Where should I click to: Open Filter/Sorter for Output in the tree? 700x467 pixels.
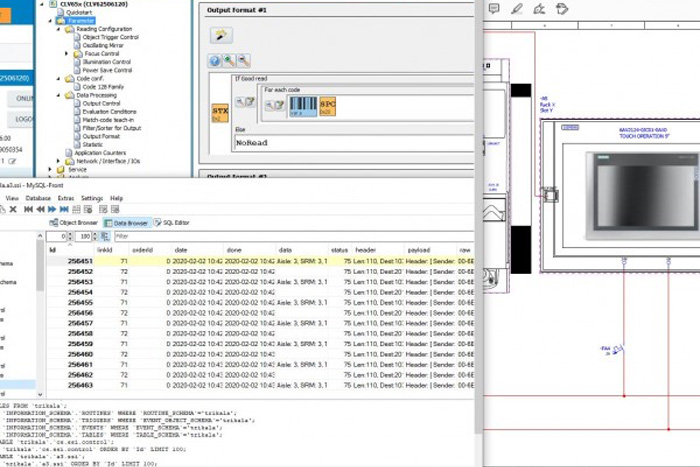pos(112,128)
